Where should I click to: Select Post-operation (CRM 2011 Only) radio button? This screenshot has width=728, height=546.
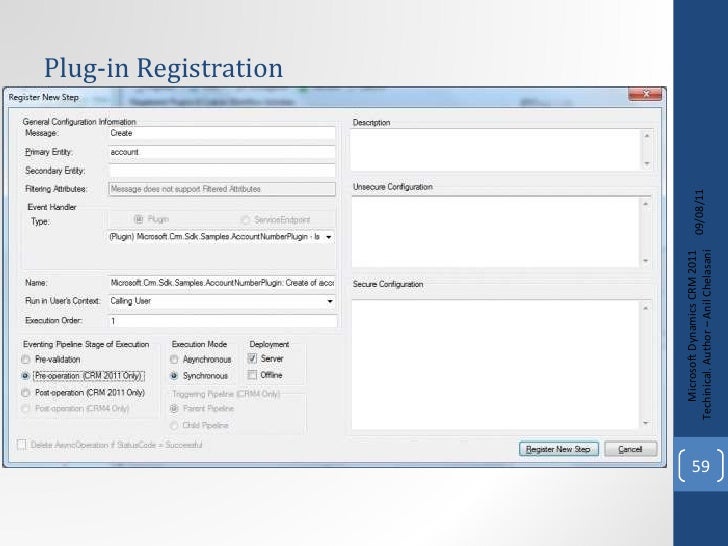26,393
